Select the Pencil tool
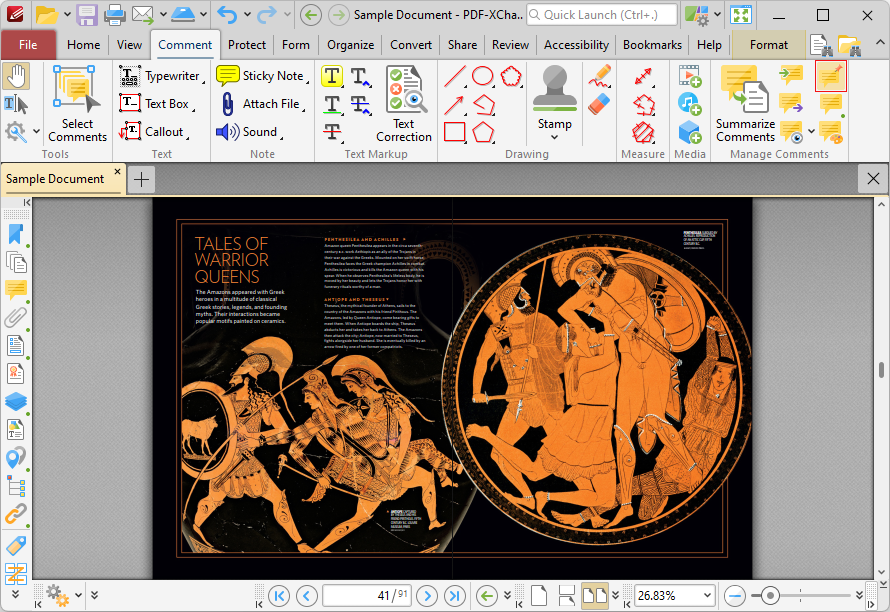This screenshot has width=890, height=612. (x=599, y=76)
